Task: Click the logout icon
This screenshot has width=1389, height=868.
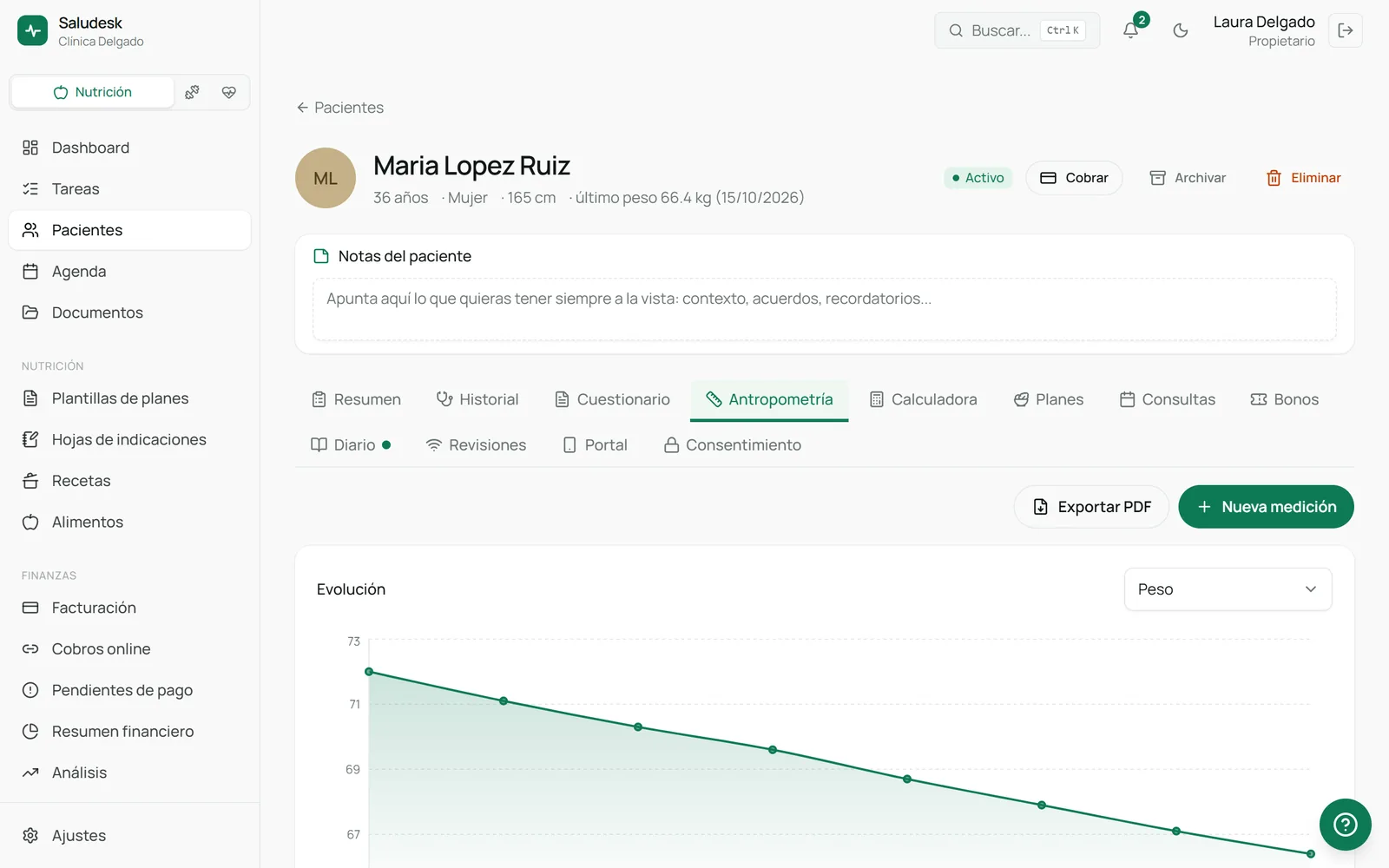Action: (1345, 30)
